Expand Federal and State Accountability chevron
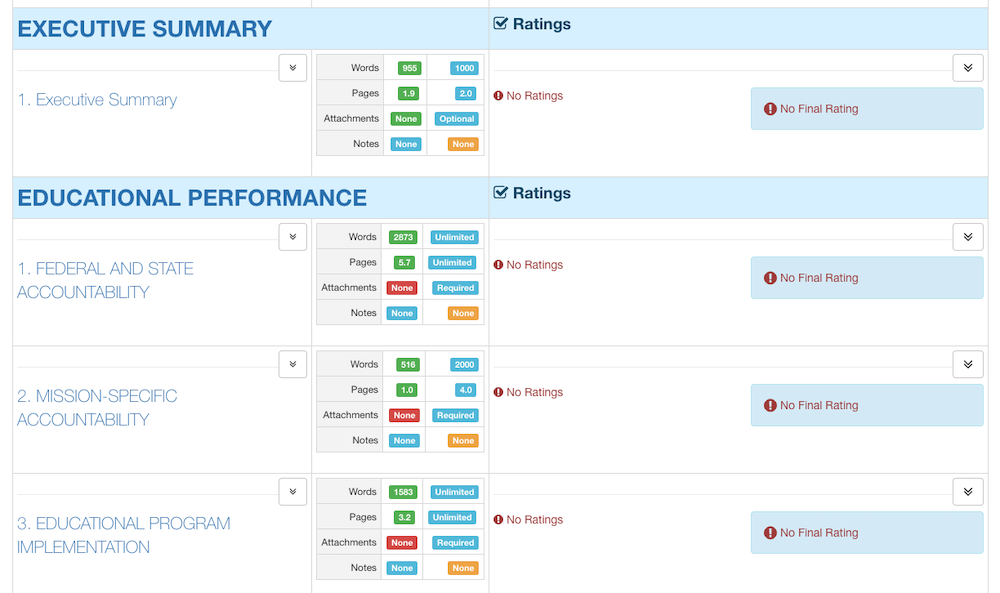 (x=292, y=237)
